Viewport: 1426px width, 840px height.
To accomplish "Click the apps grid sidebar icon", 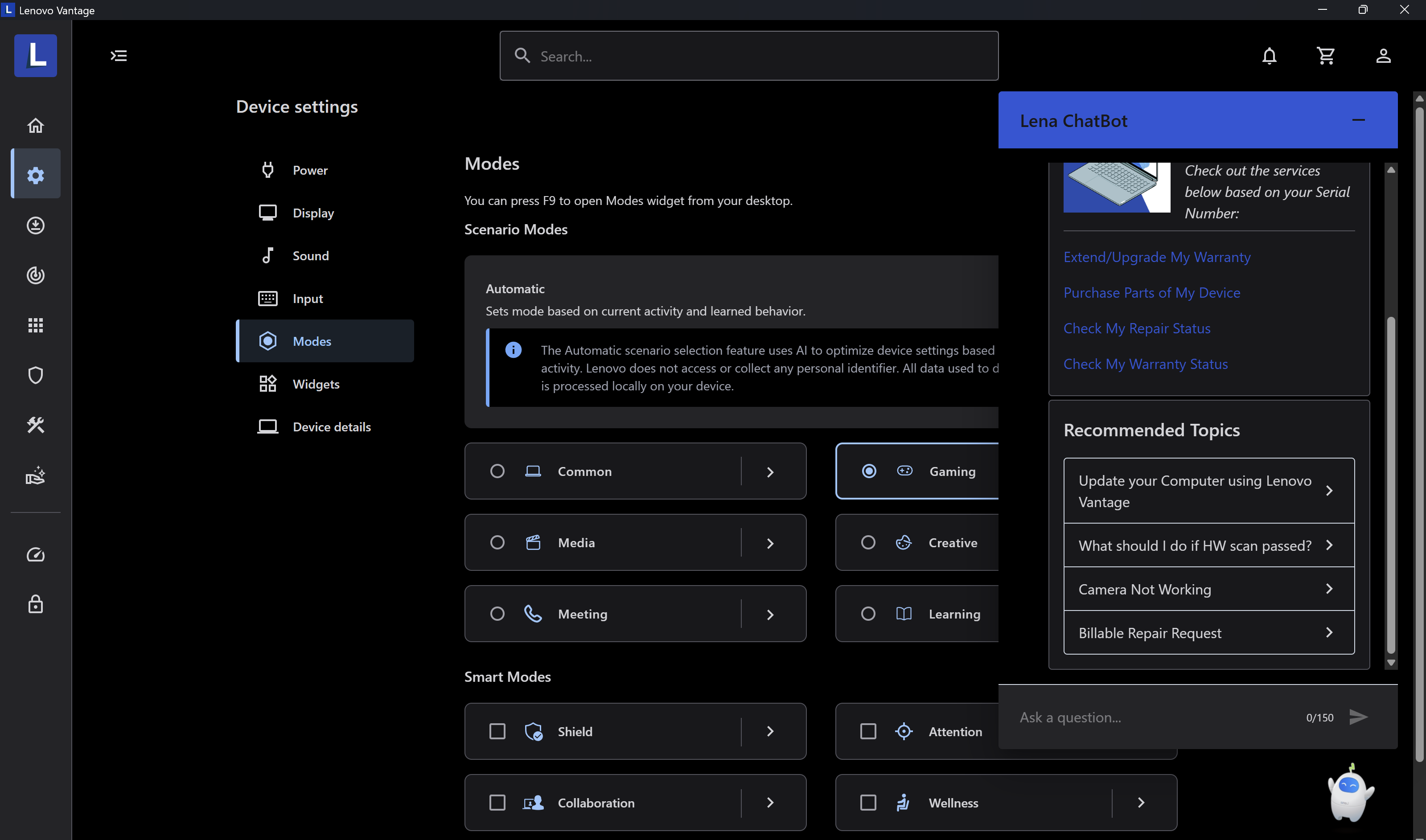I will tap(36, 325).
